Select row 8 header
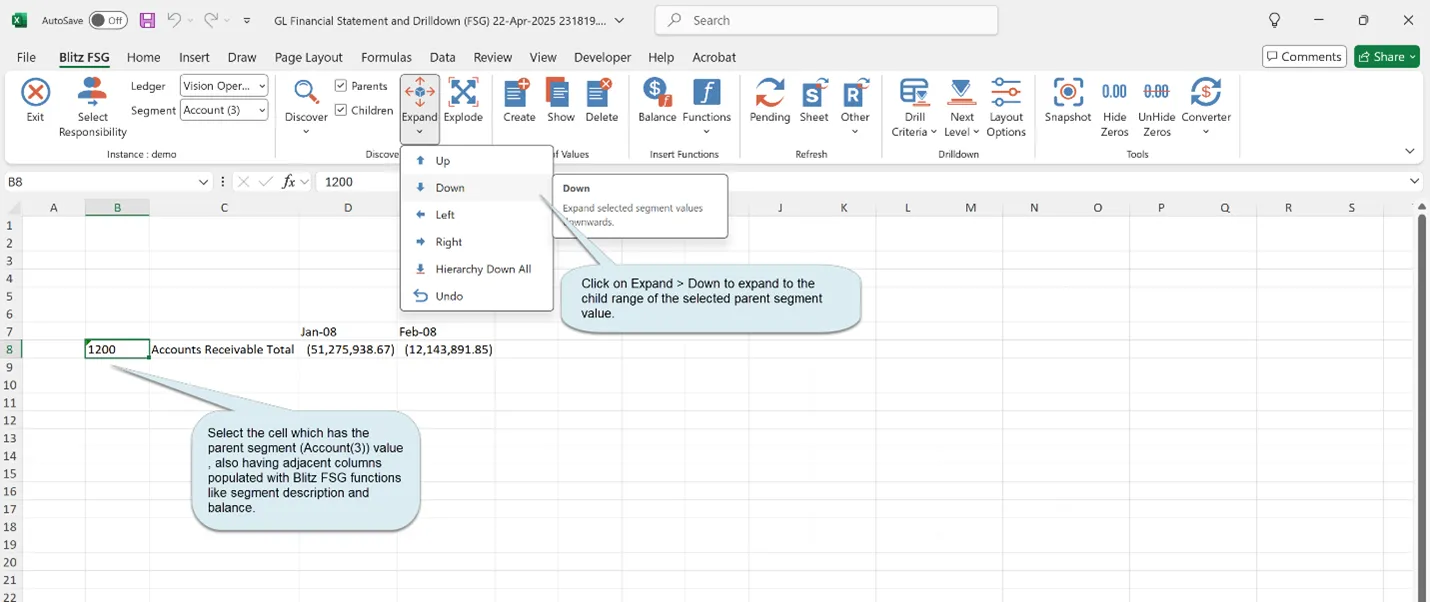 point(10,349)
